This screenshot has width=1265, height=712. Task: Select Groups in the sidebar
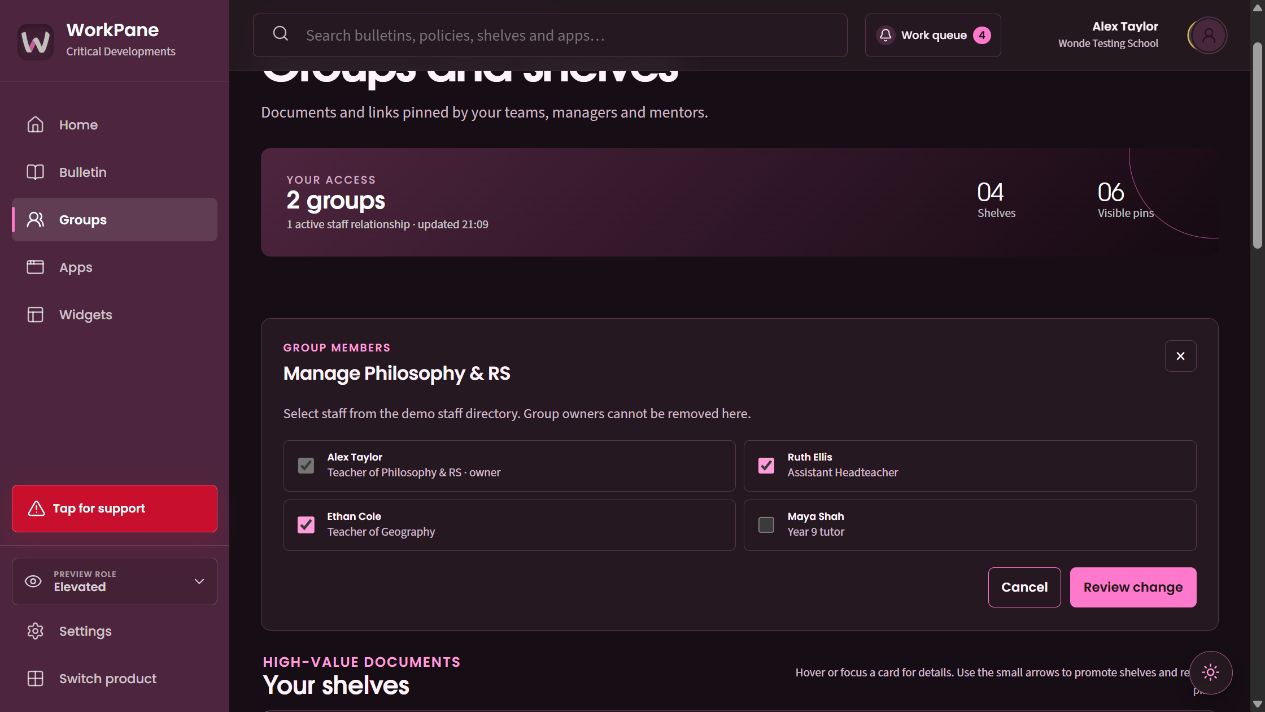114,220
